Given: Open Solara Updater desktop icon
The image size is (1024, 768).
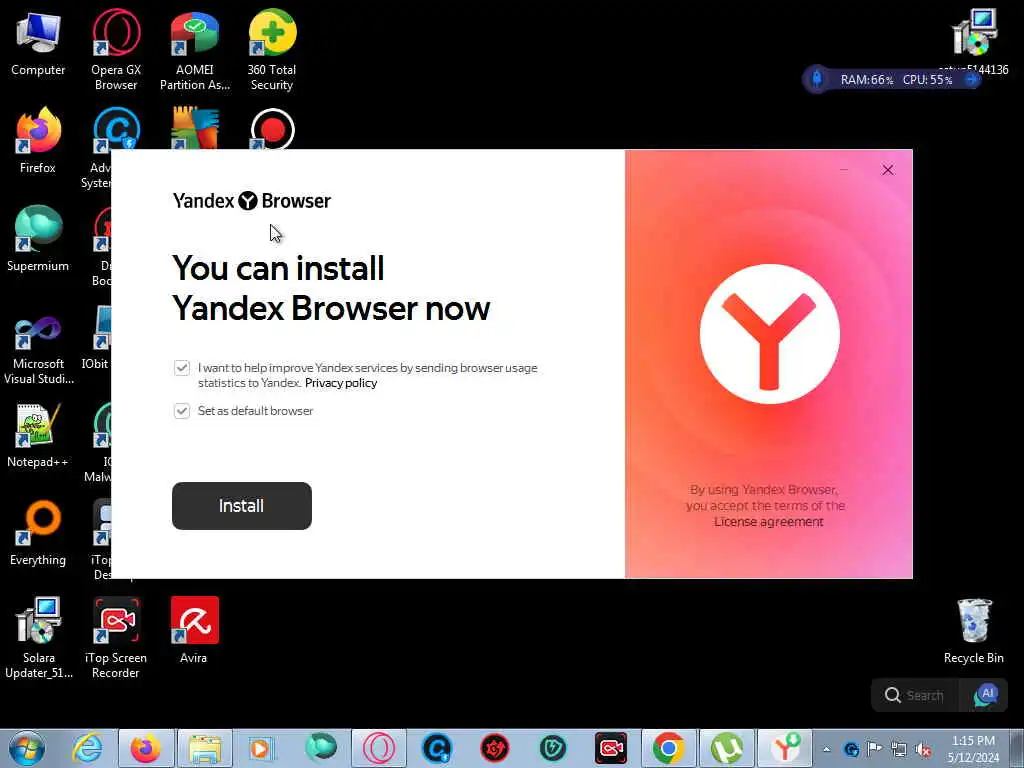Looking at the screenshot, I should 39,637.
